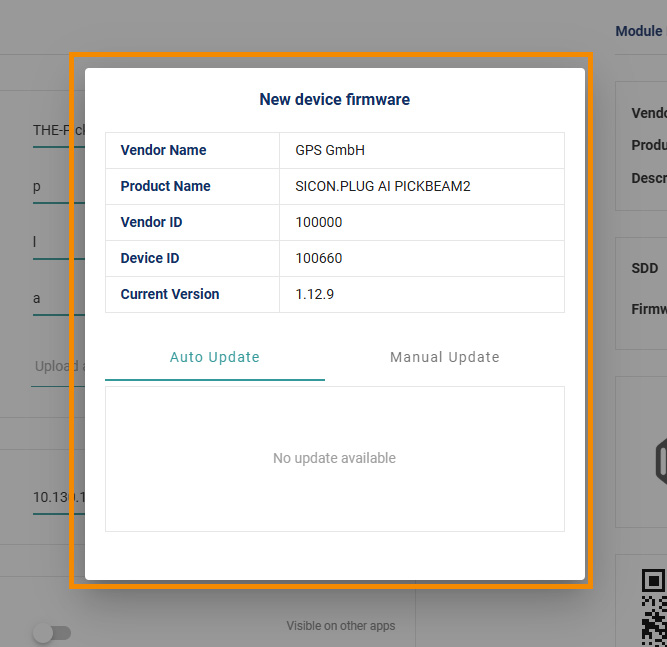The image size is (667, 647).
Task: Click the 'No update available' message
Action: pos(334,458)
